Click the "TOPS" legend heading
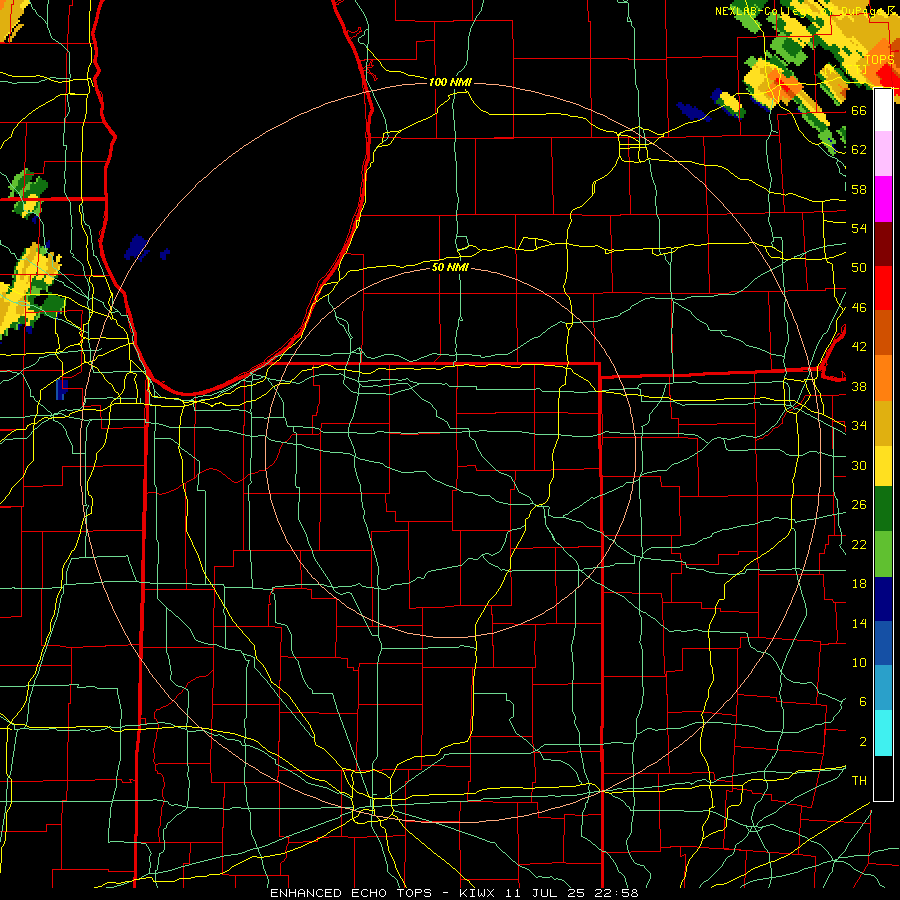Screen dimensions: 900x900 click(x=879, y=60)
